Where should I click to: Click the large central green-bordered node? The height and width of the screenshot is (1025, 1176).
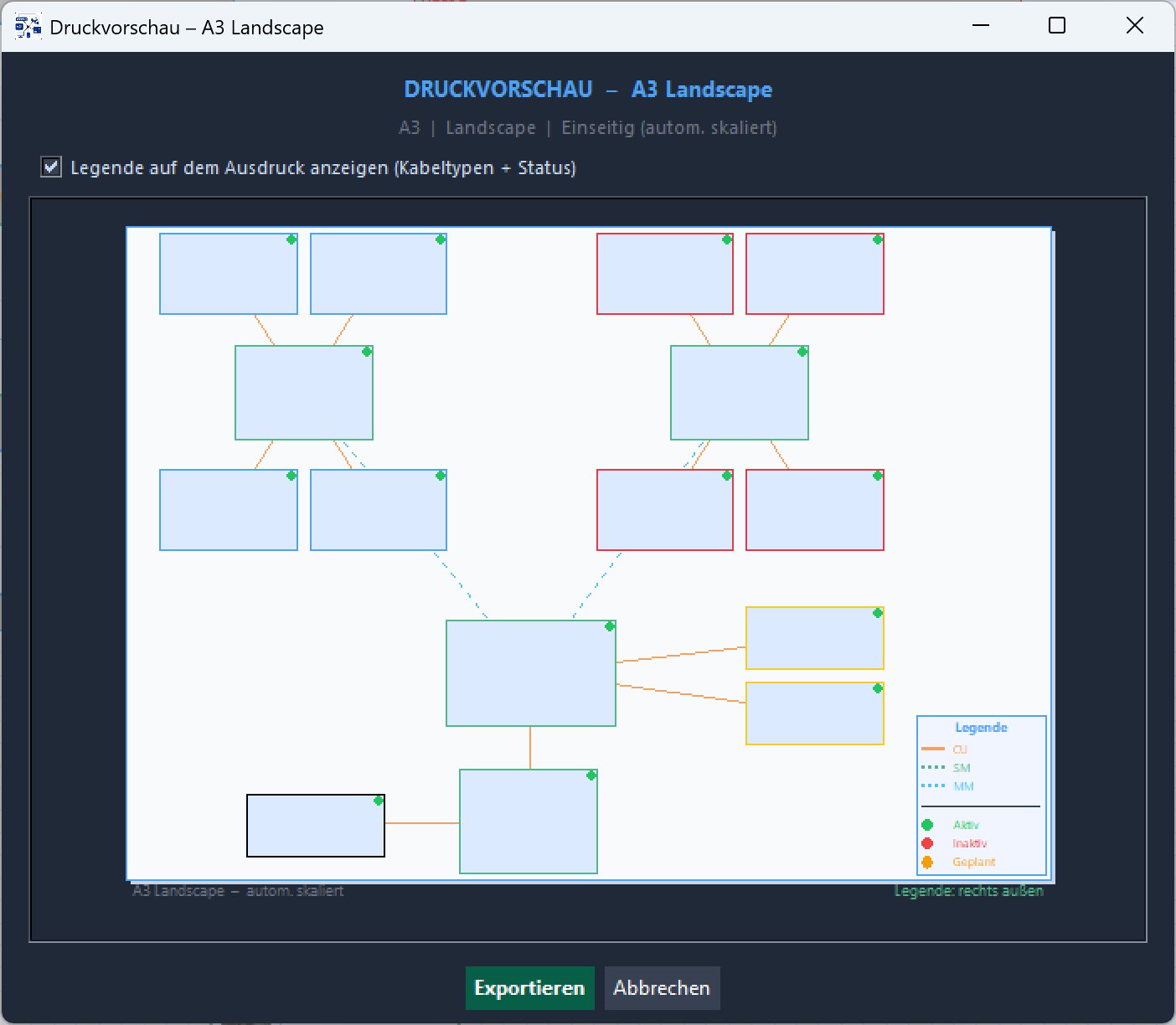[531, 673]
